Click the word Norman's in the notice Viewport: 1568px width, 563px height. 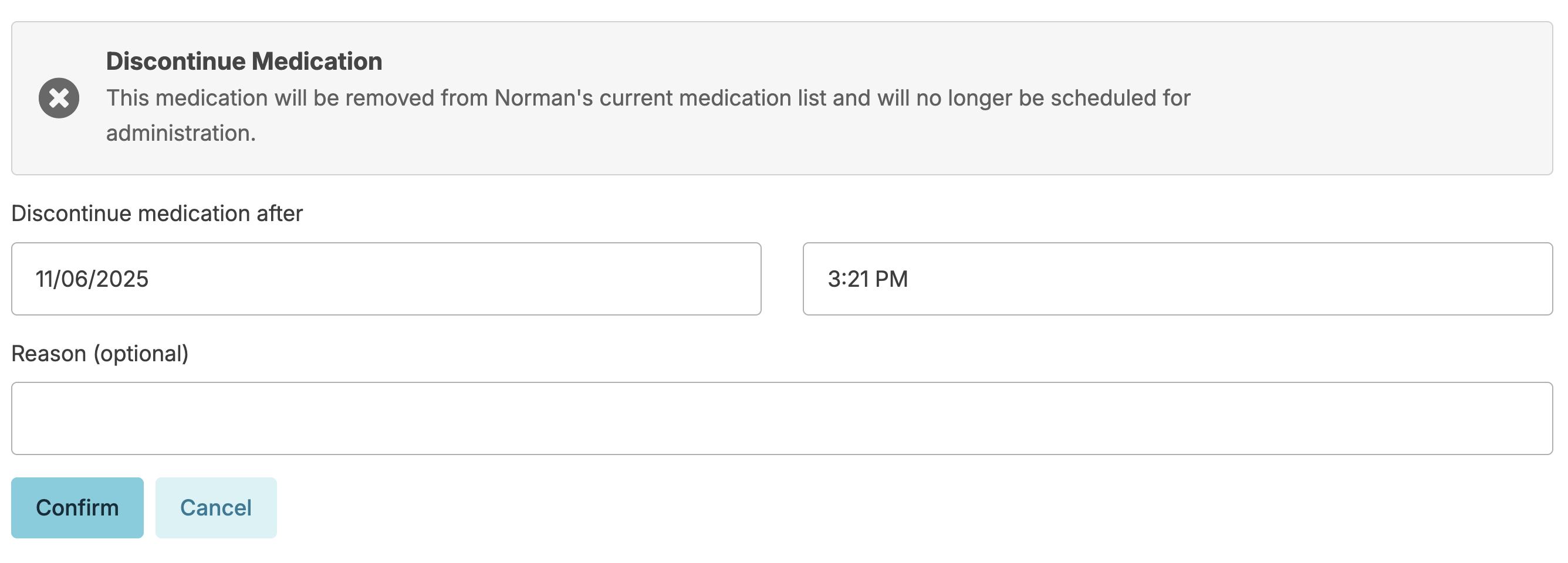543,99
